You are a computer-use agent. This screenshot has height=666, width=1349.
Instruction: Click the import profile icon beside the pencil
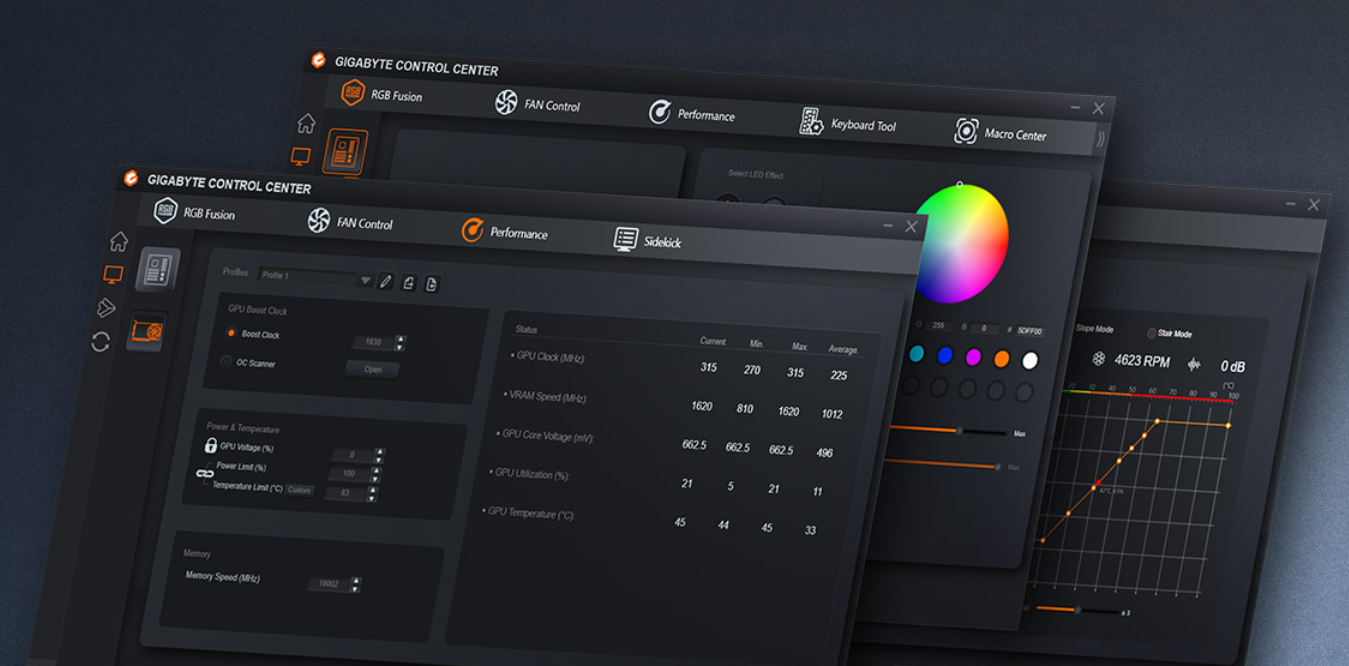408,284
